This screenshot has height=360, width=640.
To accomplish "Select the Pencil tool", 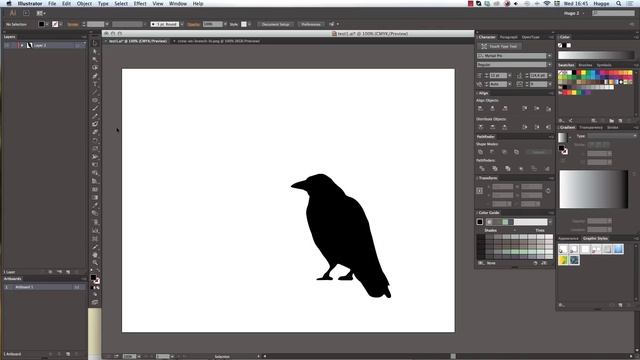I will 95,116.
